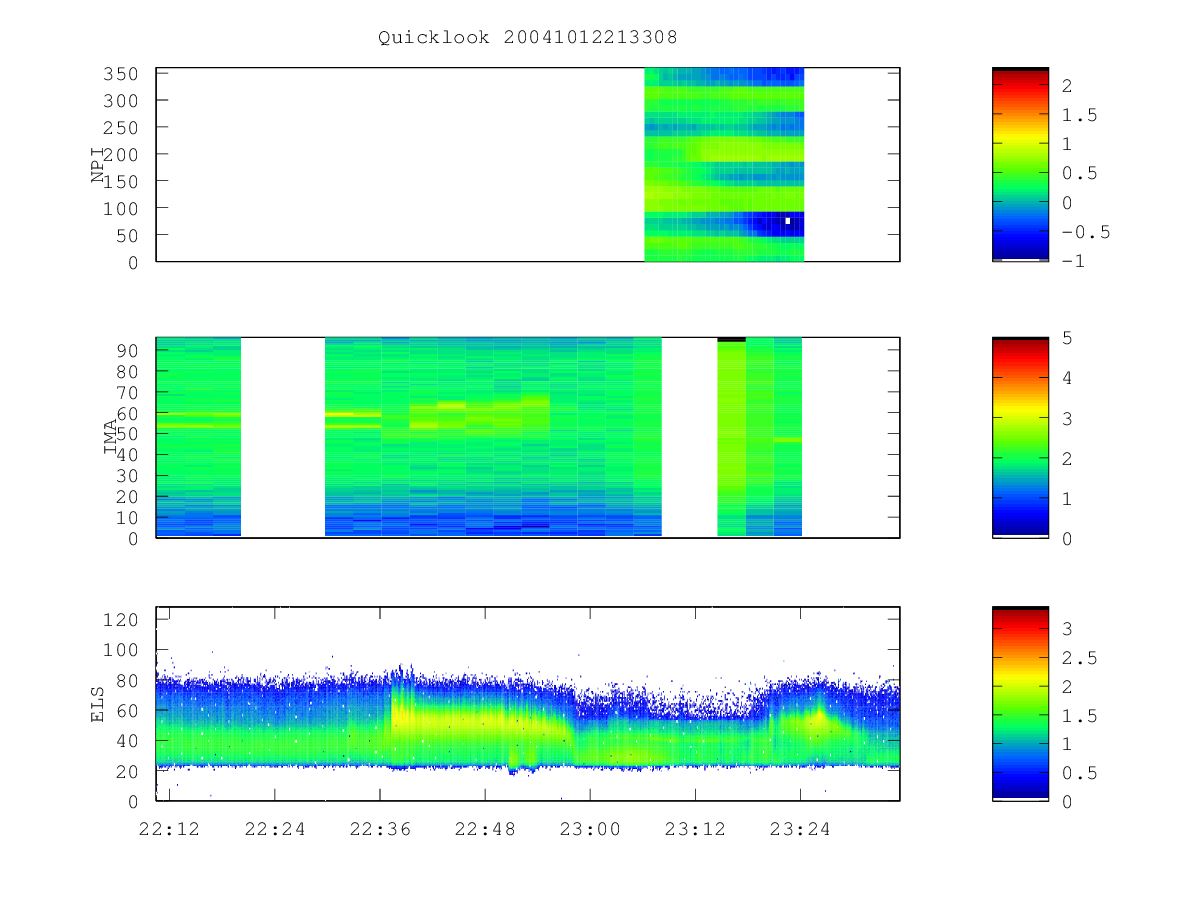
Task: Click the 4 value on IMA colorbar
Action: pos(1067,378)
